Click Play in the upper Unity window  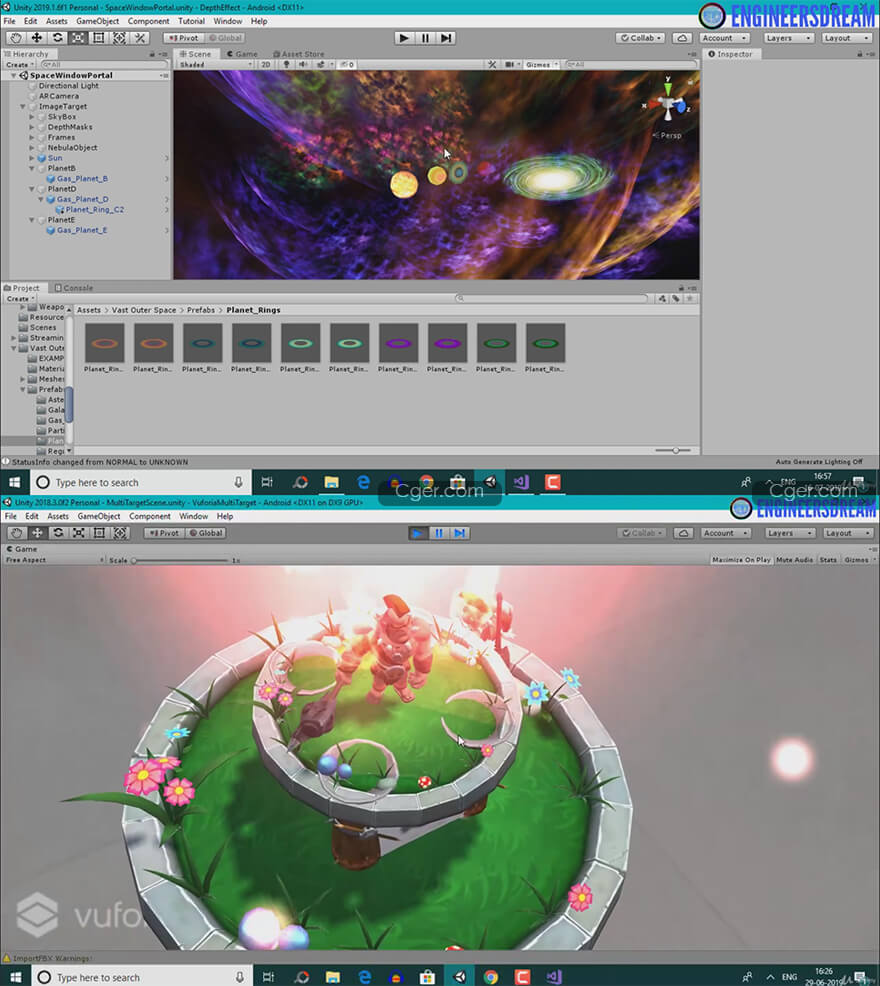(404, 38)
